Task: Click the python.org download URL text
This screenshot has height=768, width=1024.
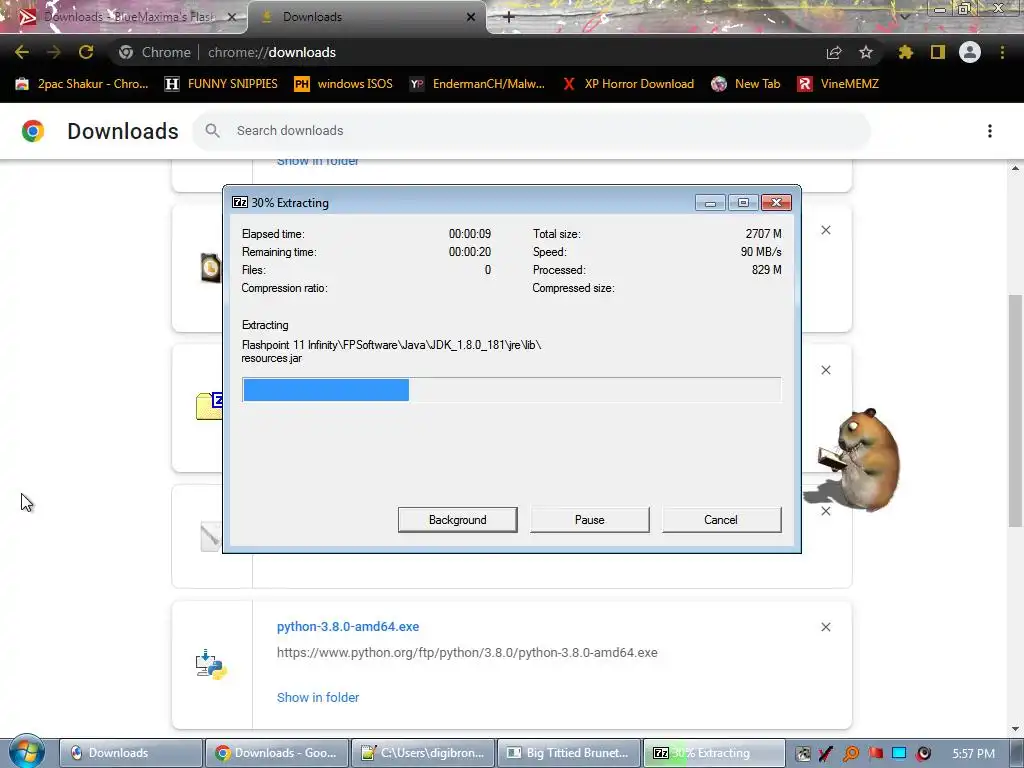Action: coord(467,652)
